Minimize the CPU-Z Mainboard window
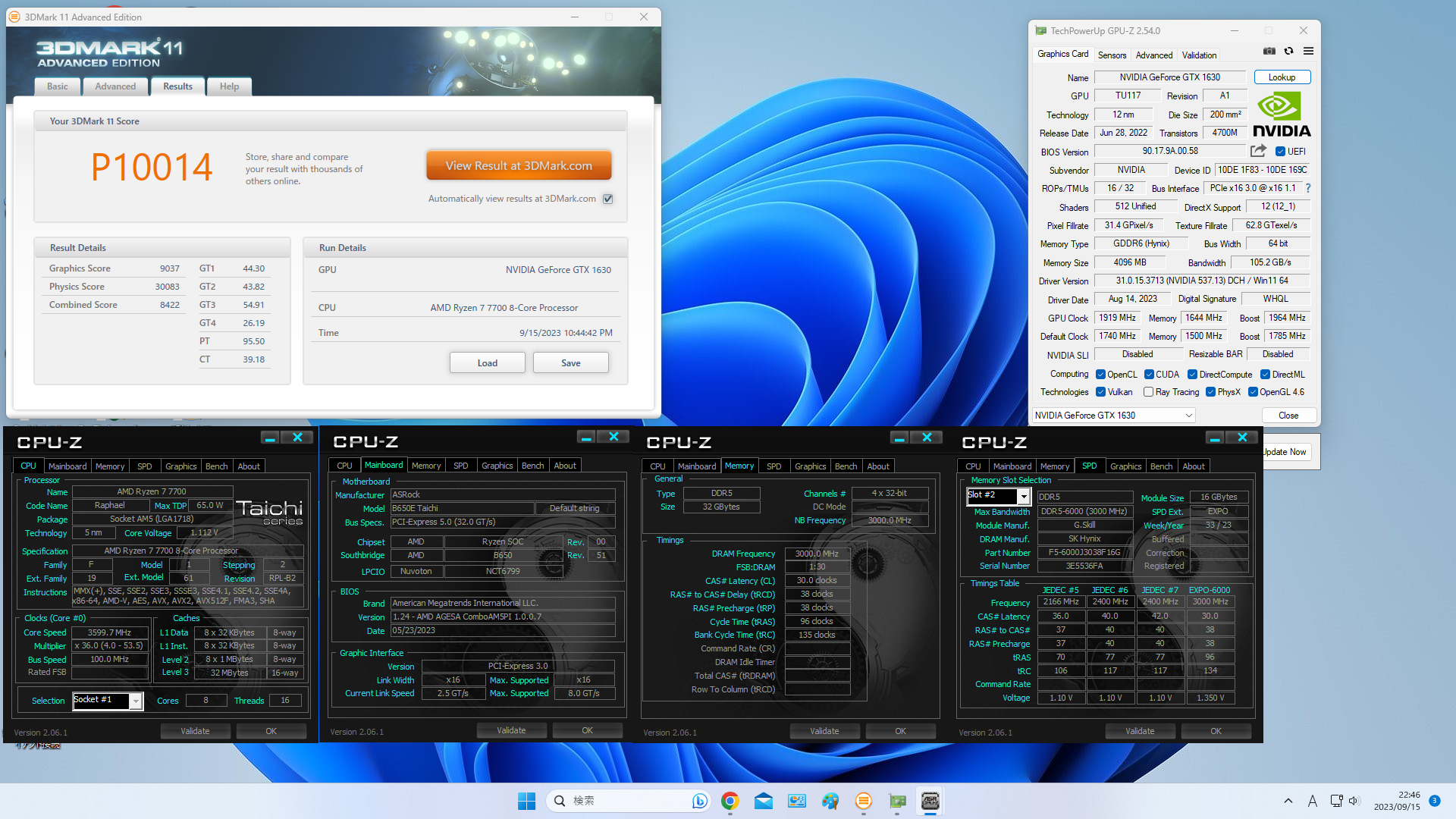 (x=586, y=437)
